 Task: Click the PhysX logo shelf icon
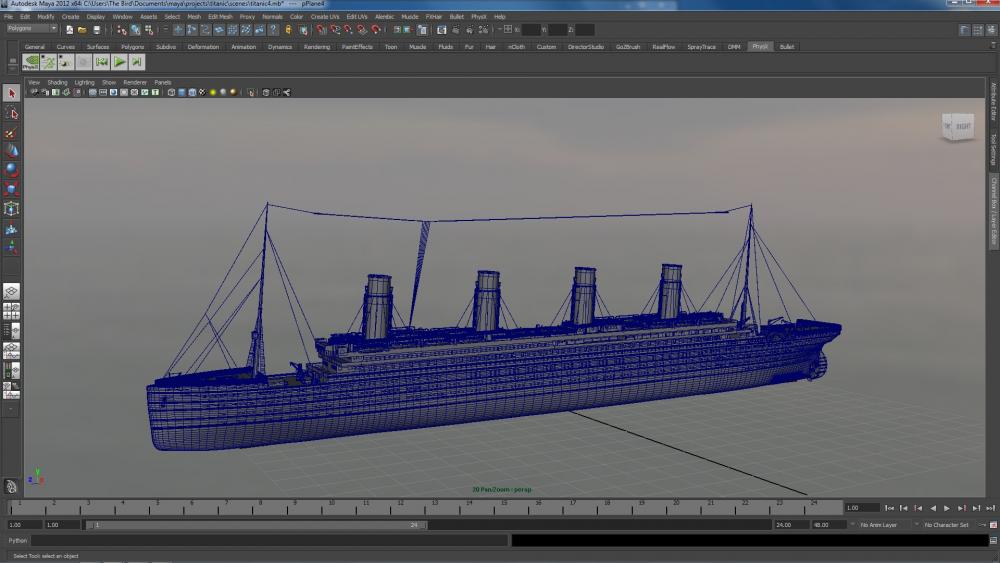click(x=32, y=62)
